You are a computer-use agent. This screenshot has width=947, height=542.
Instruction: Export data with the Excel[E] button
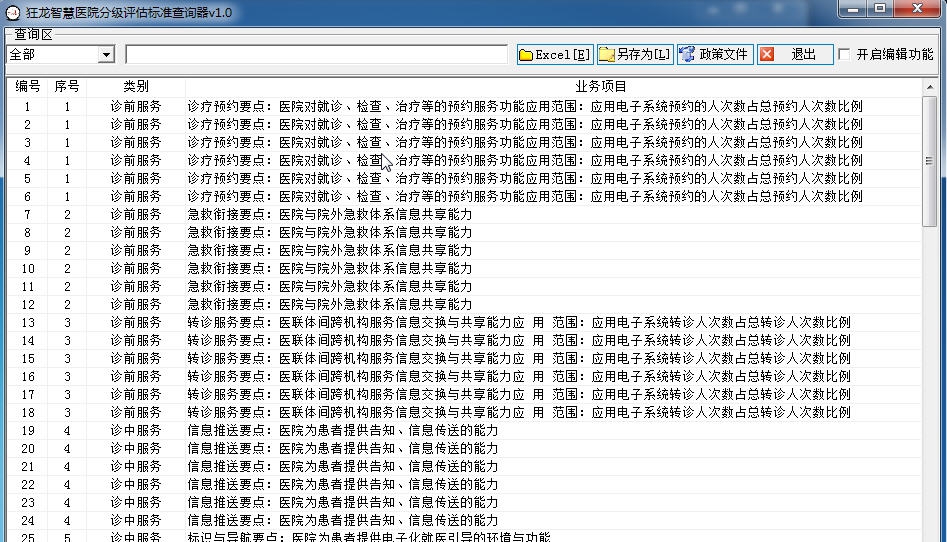pos(555,54)
